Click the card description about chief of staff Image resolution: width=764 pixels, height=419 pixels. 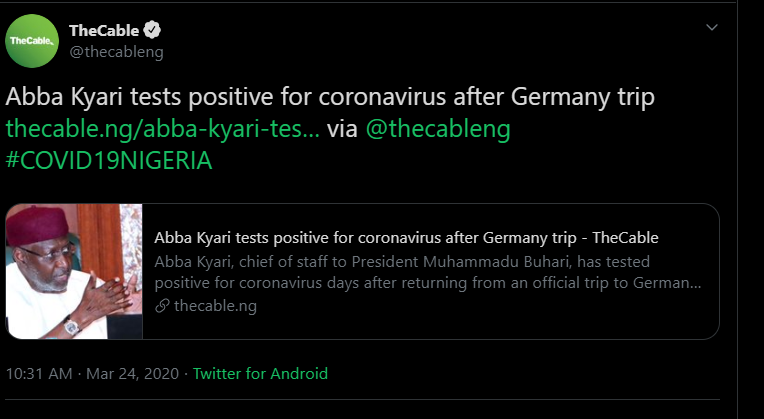427,271
